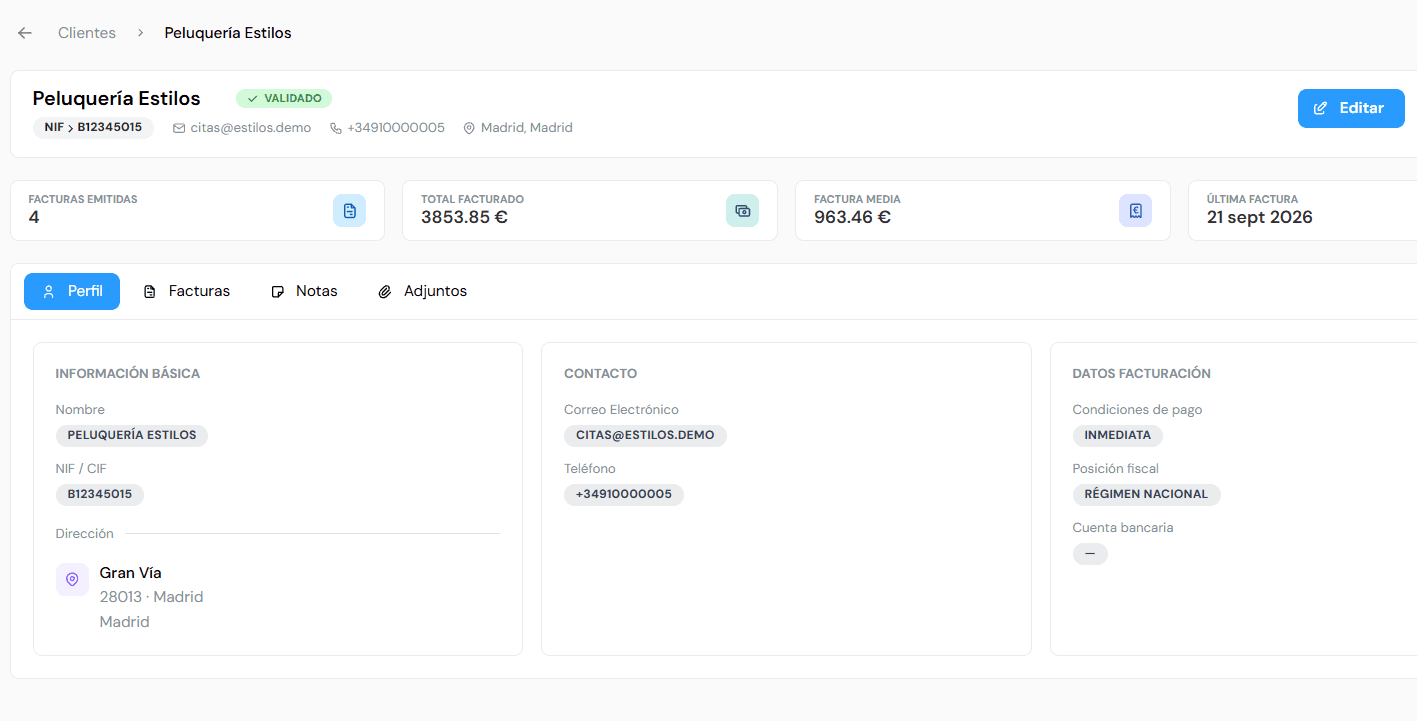
Task: Click the Madrid, Madrid location text
Action: pyautogui.click(x=527, y=128)
